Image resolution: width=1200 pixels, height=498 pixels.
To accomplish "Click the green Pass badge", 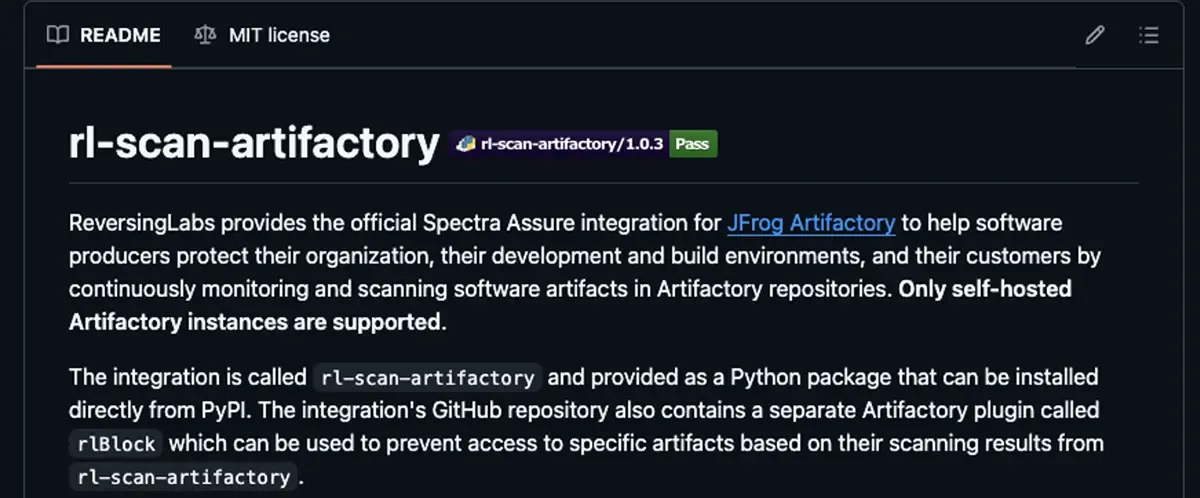I will coord(692,144).
